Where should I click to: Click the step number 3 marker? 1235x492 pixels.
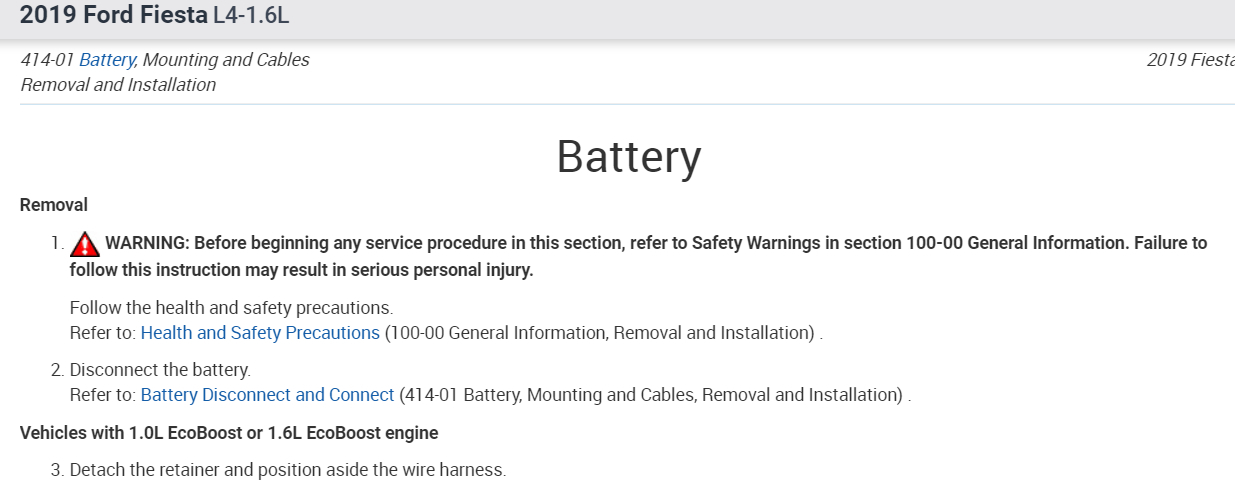[x=57, y=469]
